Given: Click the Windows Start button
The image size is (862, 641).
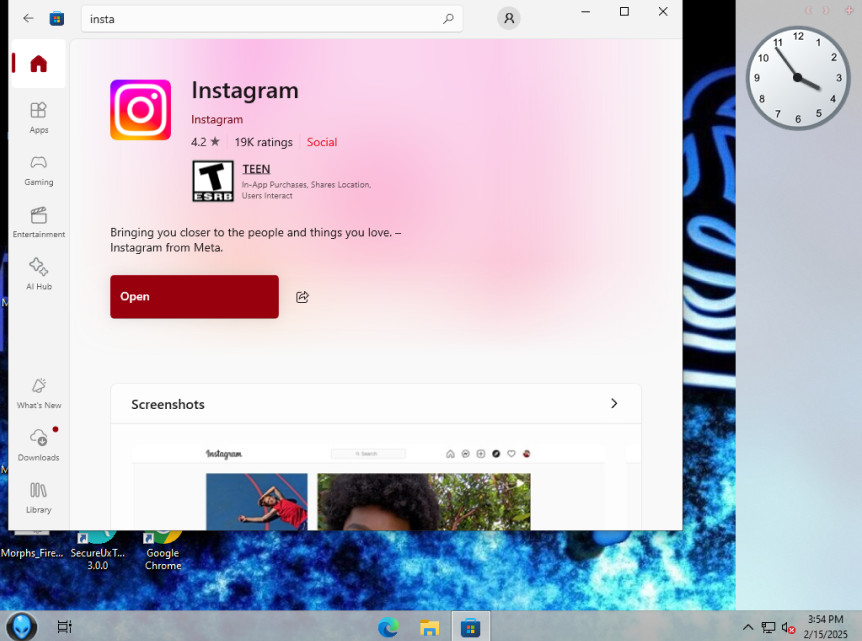Looking at the screenshot, I should [x=21, y=626].
